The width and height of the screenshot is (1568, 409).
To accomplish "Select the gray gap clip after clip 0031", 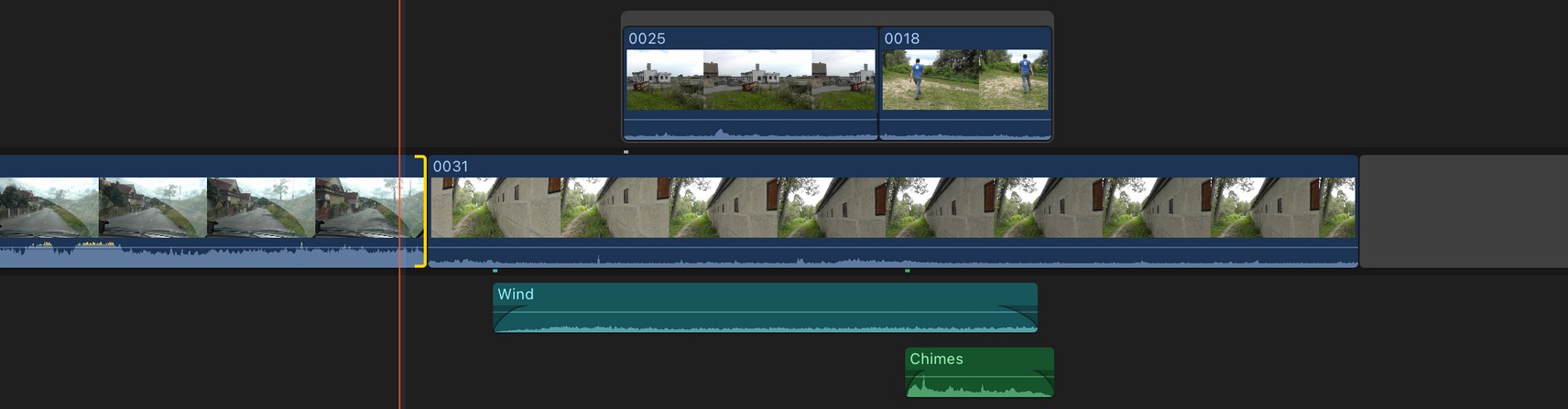I will (x=1464, y=211).
